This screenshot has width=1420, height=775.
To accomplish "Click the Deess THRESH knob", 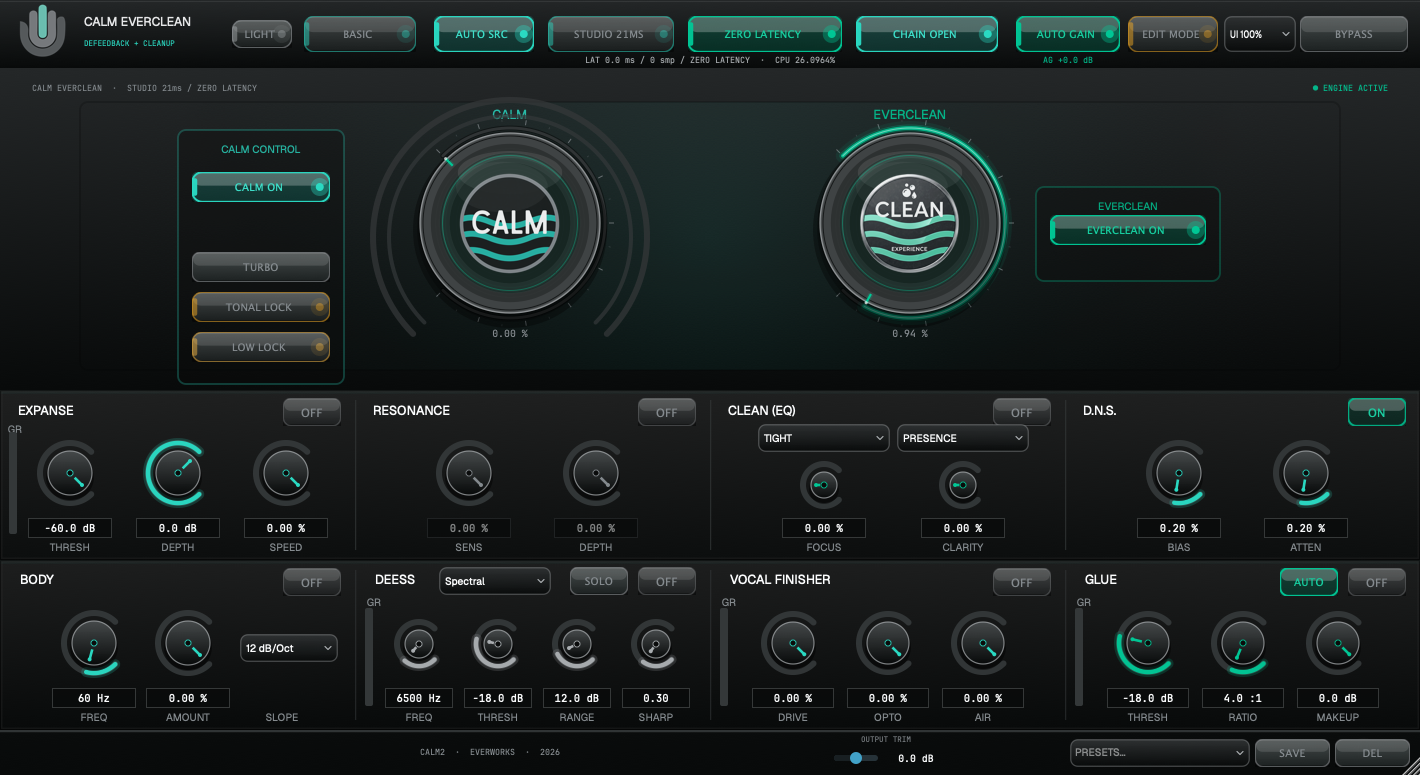I will 496,645.
